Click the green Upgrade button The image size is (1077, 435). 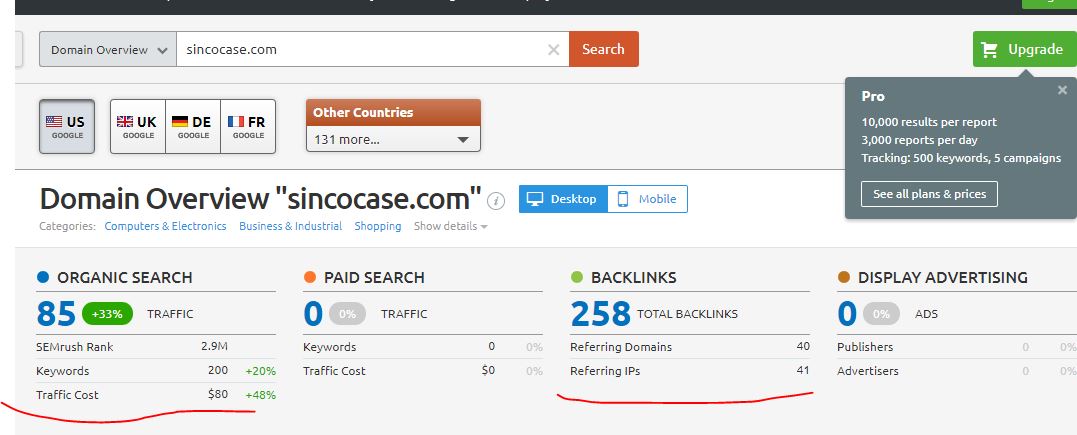point(1024,49)
